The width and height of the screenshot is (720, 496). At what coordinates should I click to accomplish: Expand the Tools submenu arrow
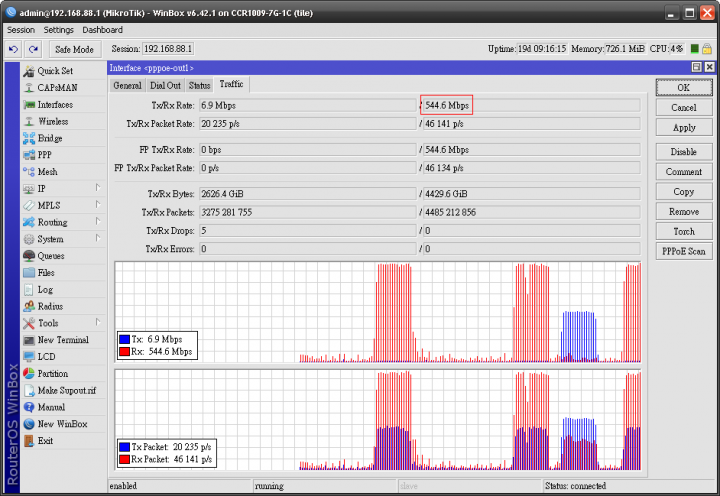pos(98,322)
